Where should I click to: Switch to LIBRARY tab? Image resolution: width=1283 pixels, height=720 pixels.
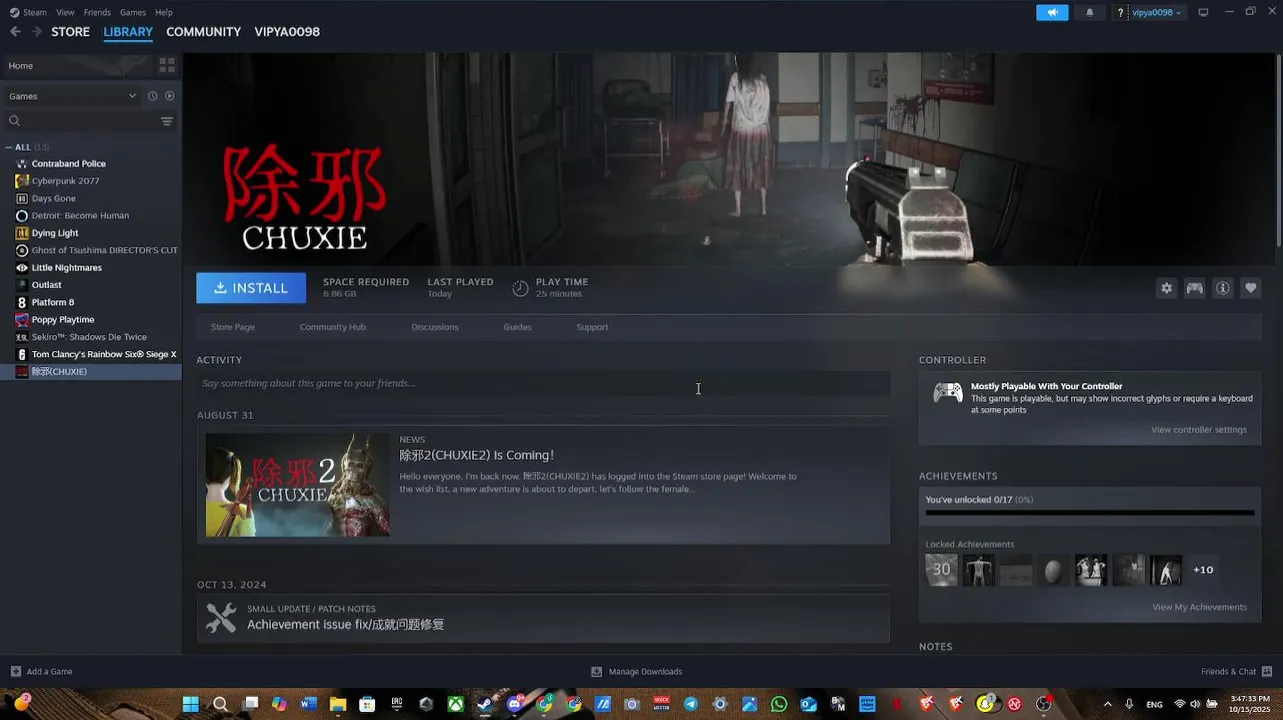pyautogui.click(x=128, y=32)
